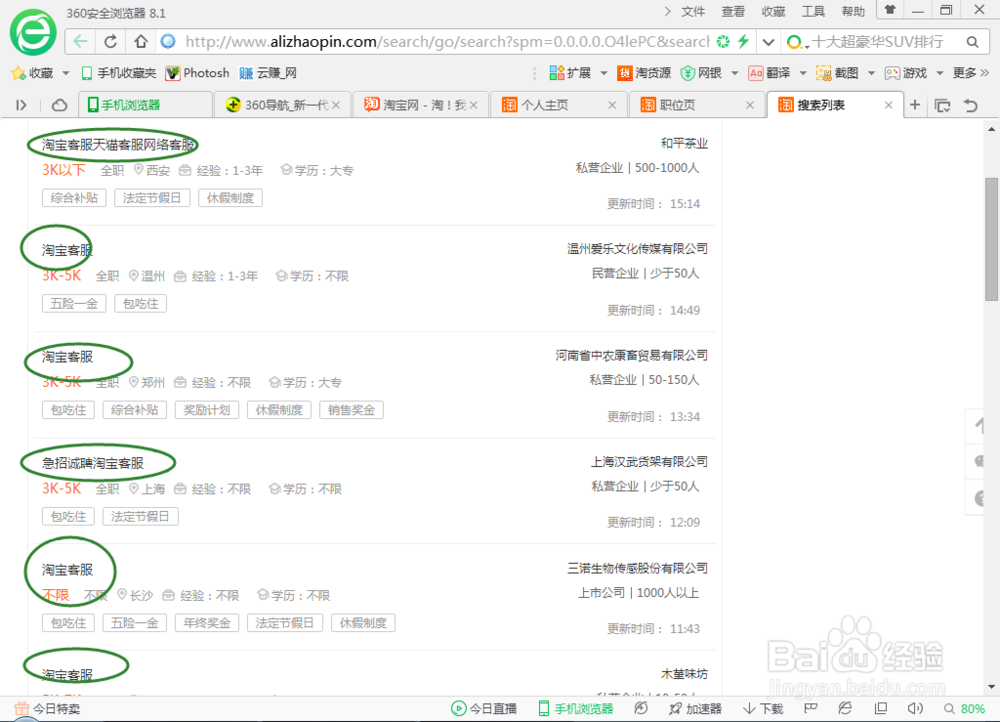The height and width of the screenshot is (722, 1000).
Task: Open the 翻译 dropdown arrow
Action: [x=803, y=73]
